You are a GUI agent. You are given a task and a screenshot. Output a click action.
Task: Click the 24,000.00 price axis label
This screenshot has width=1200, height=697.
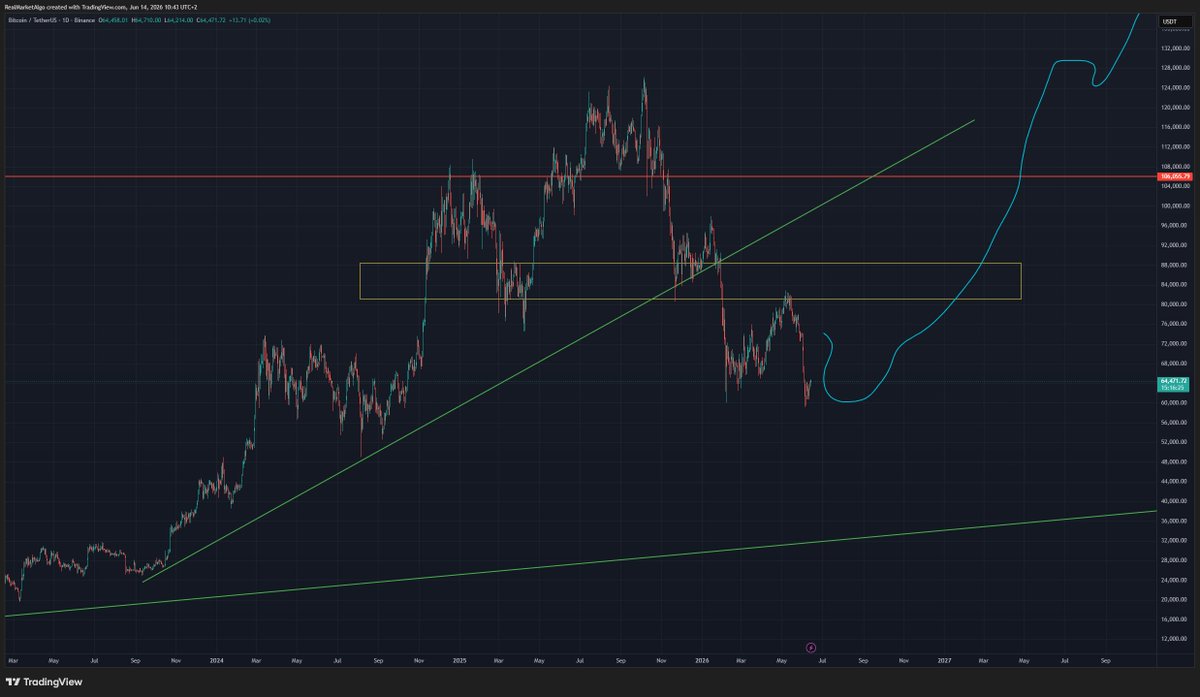pyautogui.click(x=1173, y=580)
